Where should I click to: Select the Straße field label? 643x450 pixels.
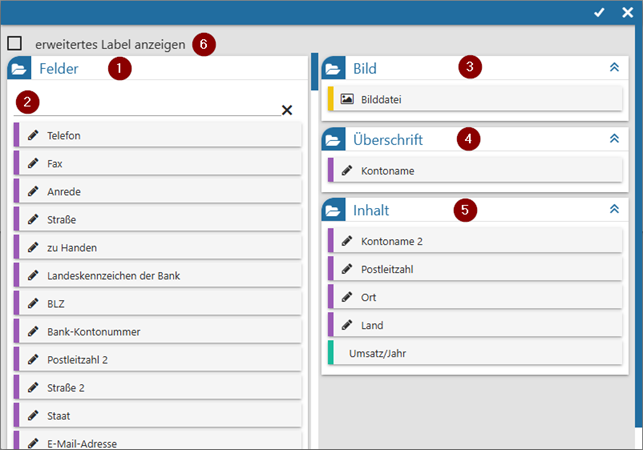pos(62,219)
